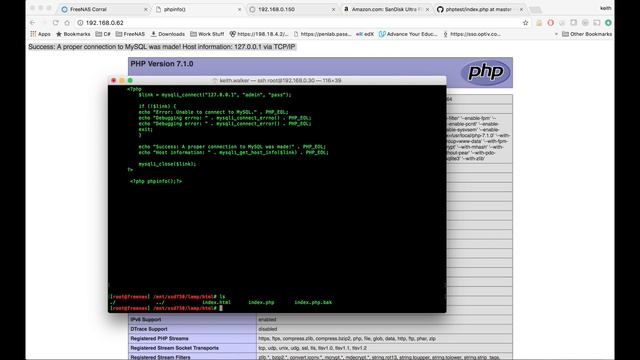The image size is (640, 360).
Task: Click the IPv6 Support row label
Action: coord(146,320)
